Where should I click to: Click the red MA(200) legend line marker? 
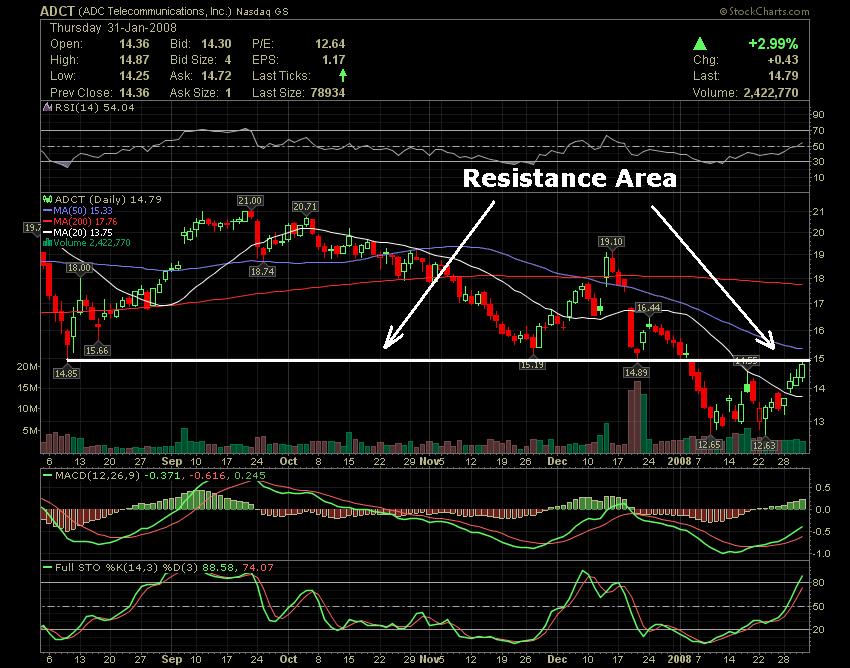point(47,221)
